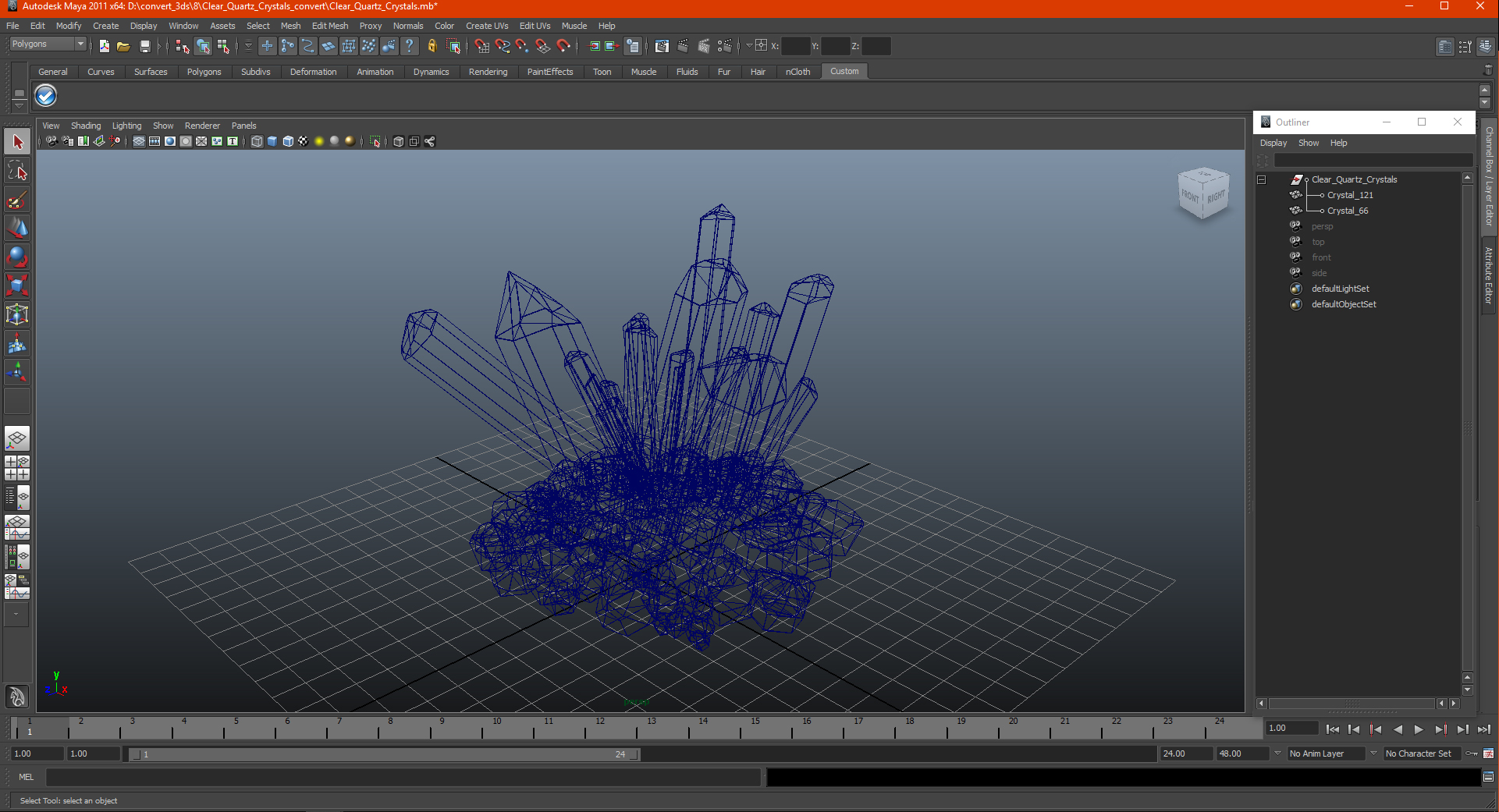This screenshot has height=812, width=1499.
Task: Click the view cube in the viewport
Action: 1202,193
